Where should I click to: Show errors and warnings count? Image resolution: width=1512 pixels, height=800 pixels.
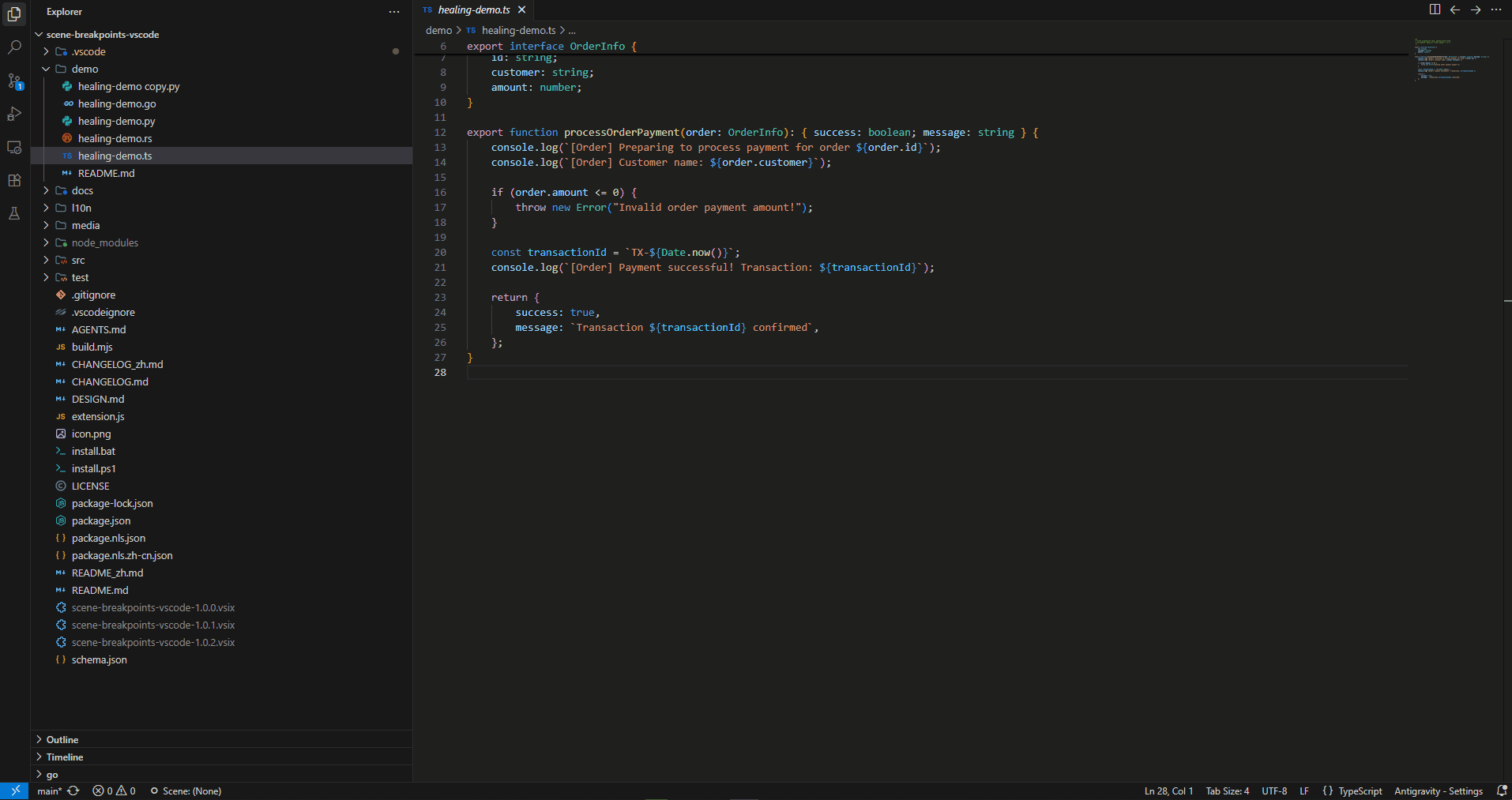[114, 791]
